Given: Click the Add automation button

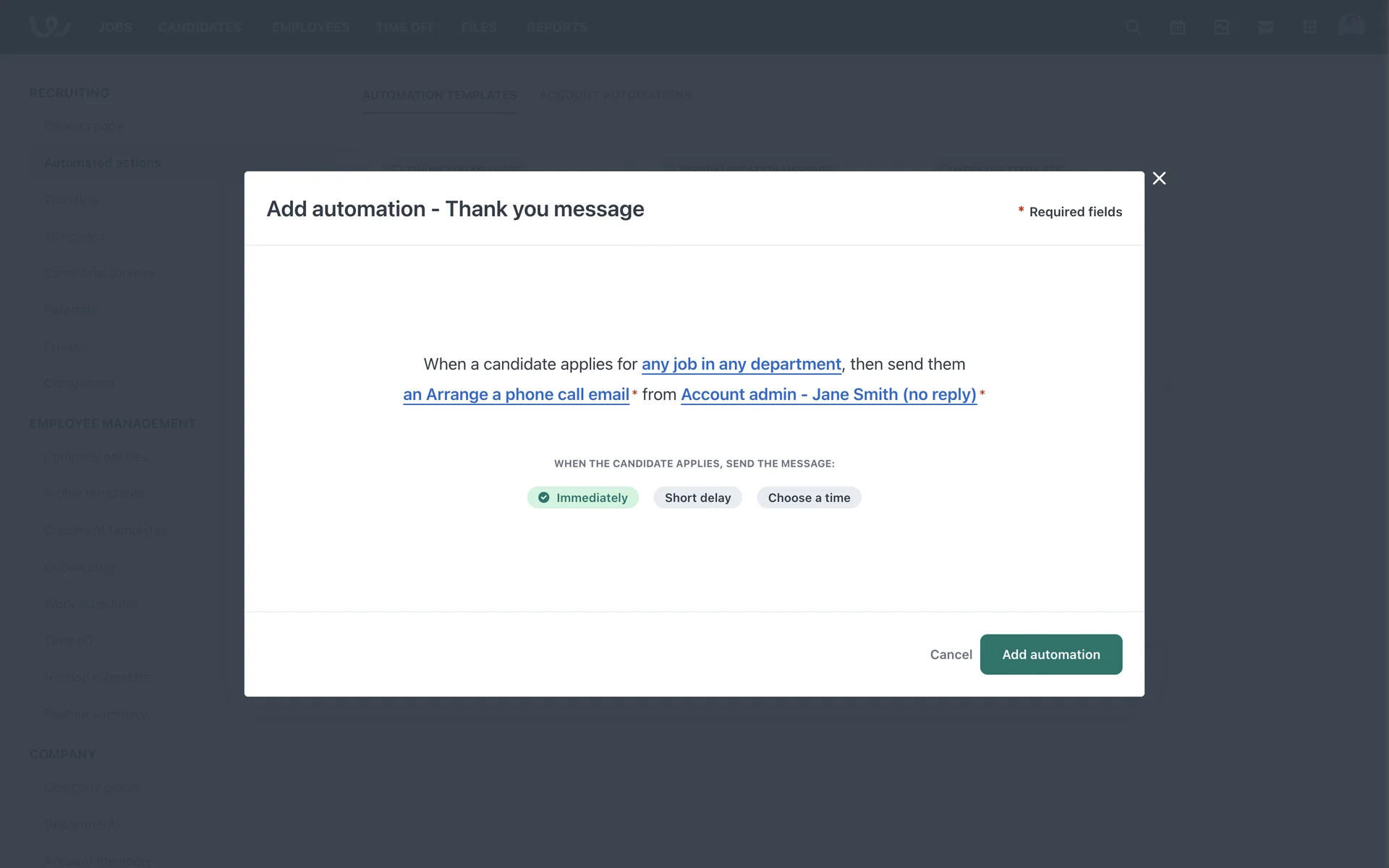Looking at the screenshot, I should click(x=1050, y=655).
